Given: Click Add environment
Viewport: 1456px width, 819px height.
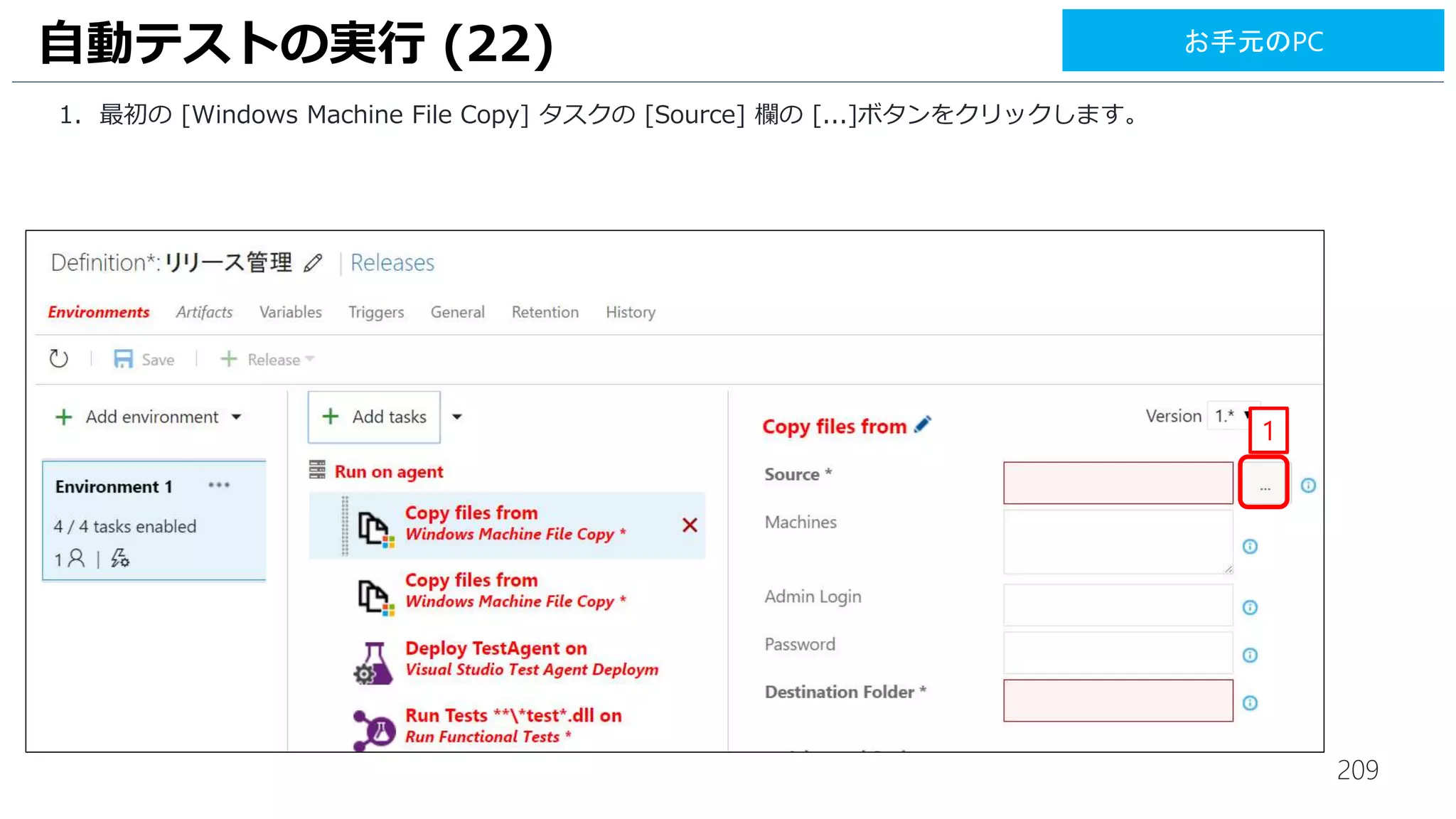Looking at the screenshot, I should pos(152,417).
